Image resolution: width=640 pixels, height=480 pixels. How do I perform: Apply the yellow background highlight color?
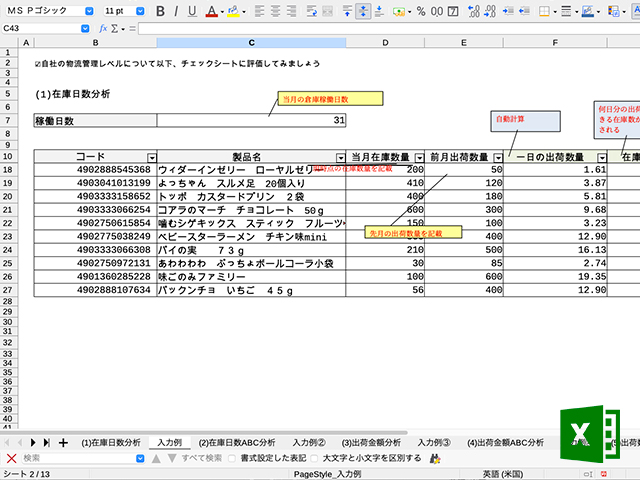pyautogui.click(x=233, y=11)
